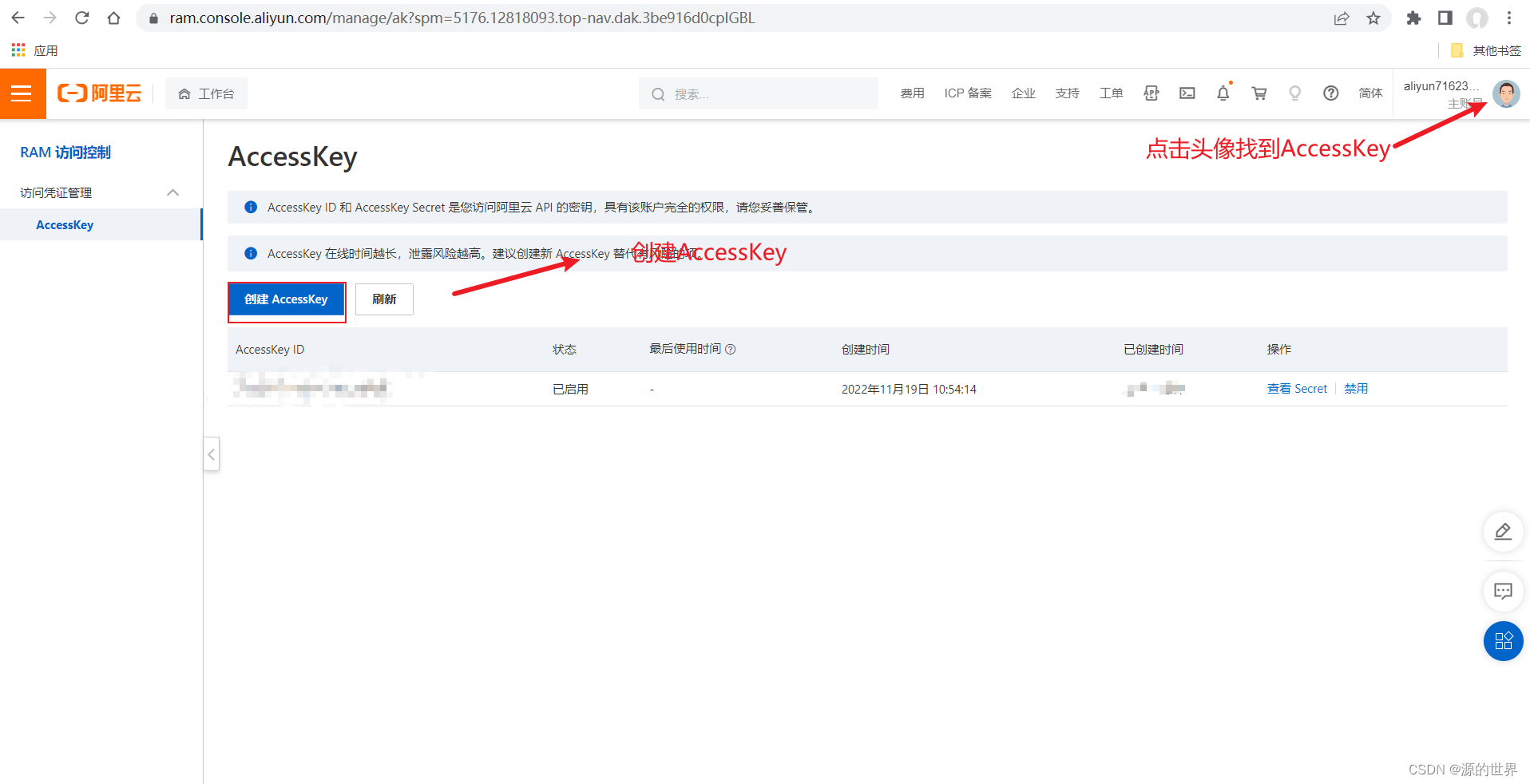Click the 刷新 refresh button
The height and width of the screenshot is (784, 1530).
tap(384, 299)
